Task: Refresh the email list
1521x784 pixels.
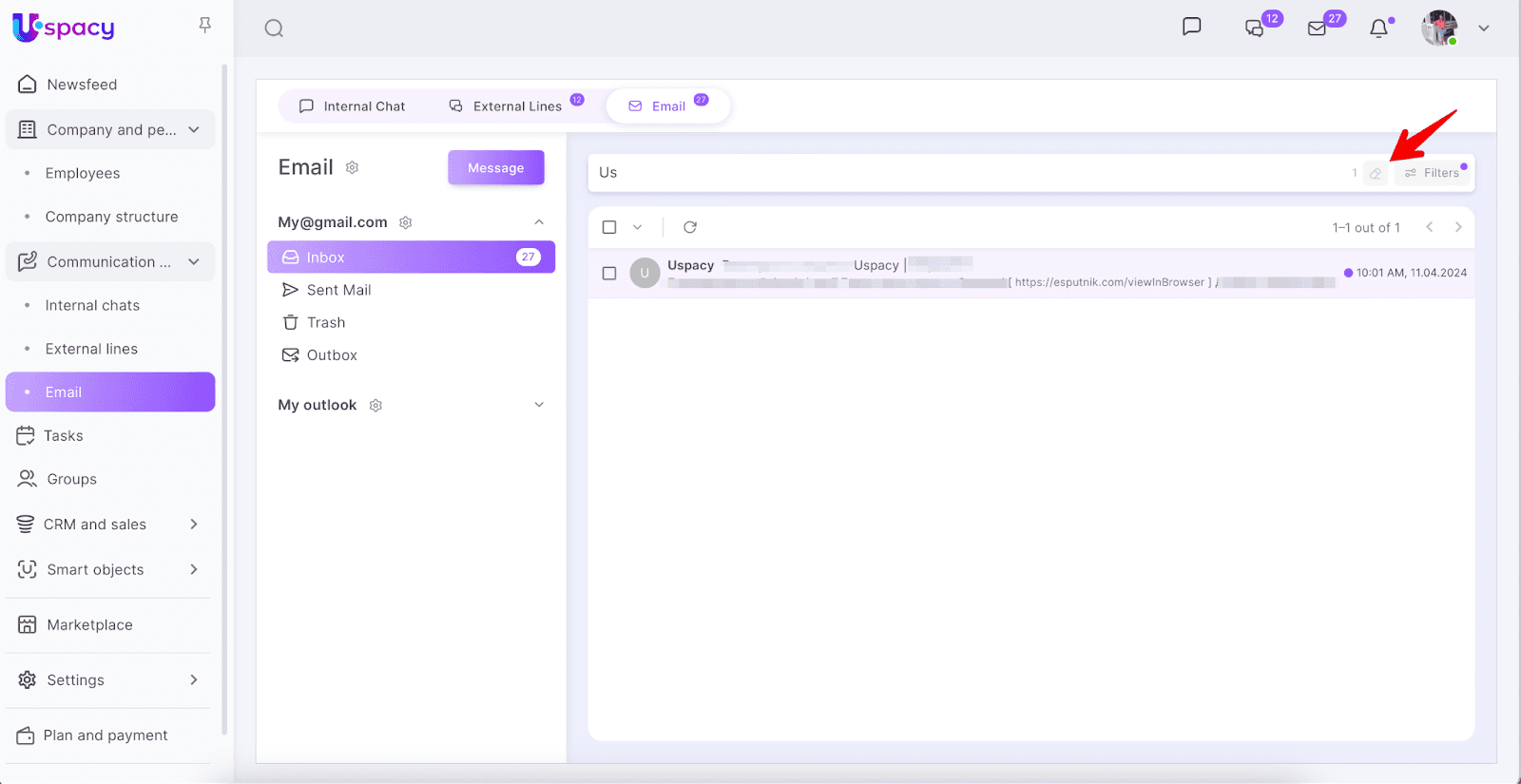Action: click(x=690, y=227)
